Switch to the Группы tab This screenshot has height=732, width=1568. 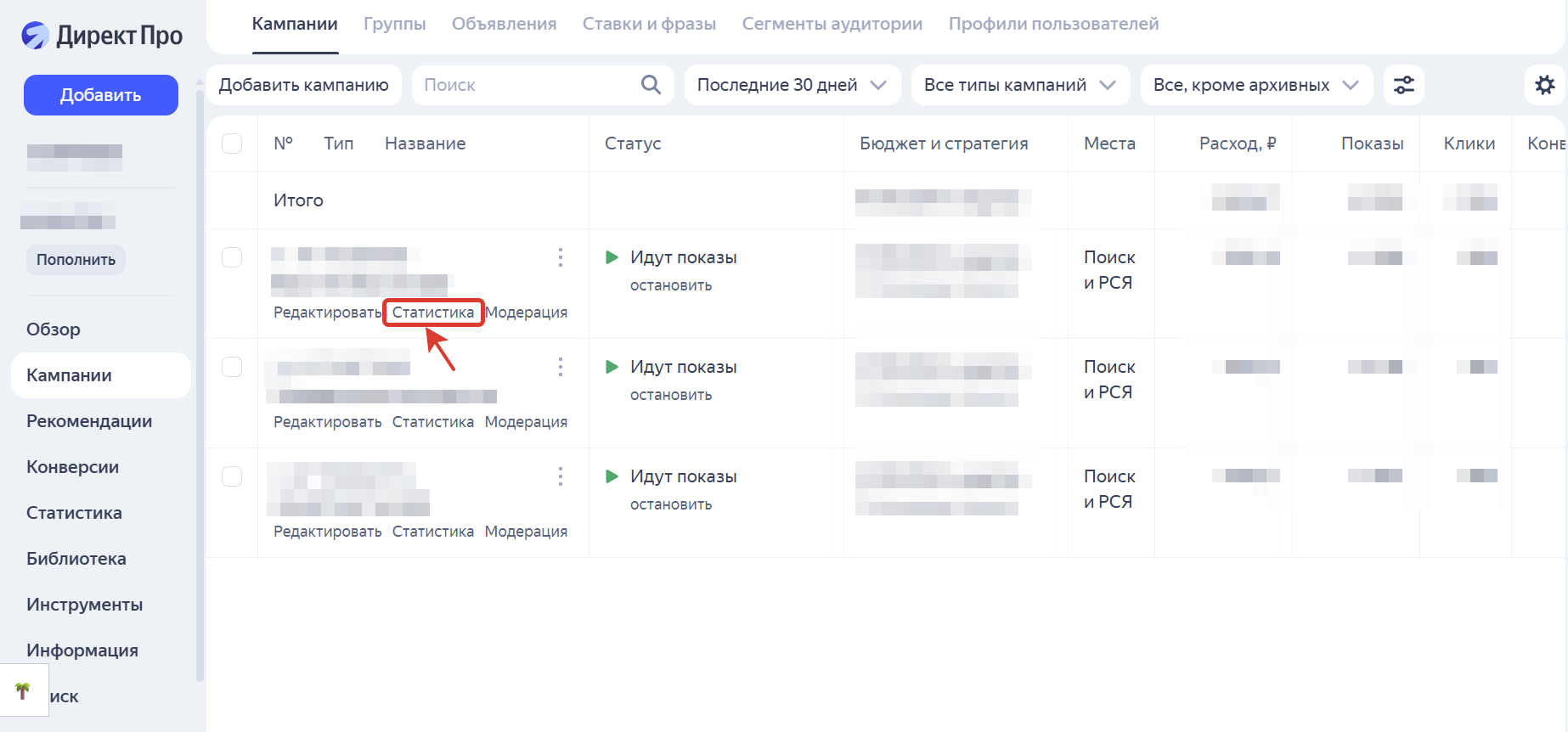tap(395, 24)
